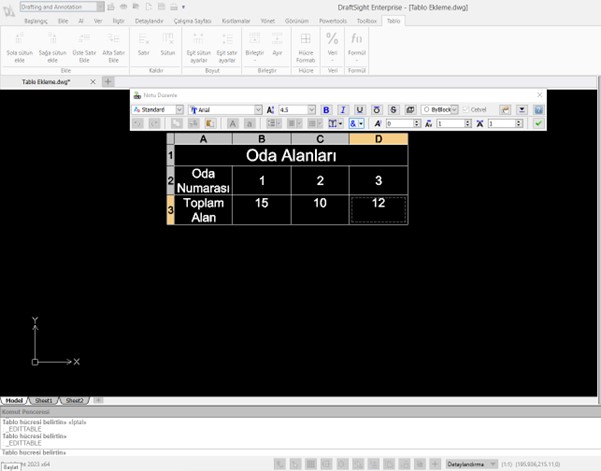The height and width of the screenshot is (471, 601).
Task: Switch to Sheet1 layout tab
Action: [x=44, y=400]
